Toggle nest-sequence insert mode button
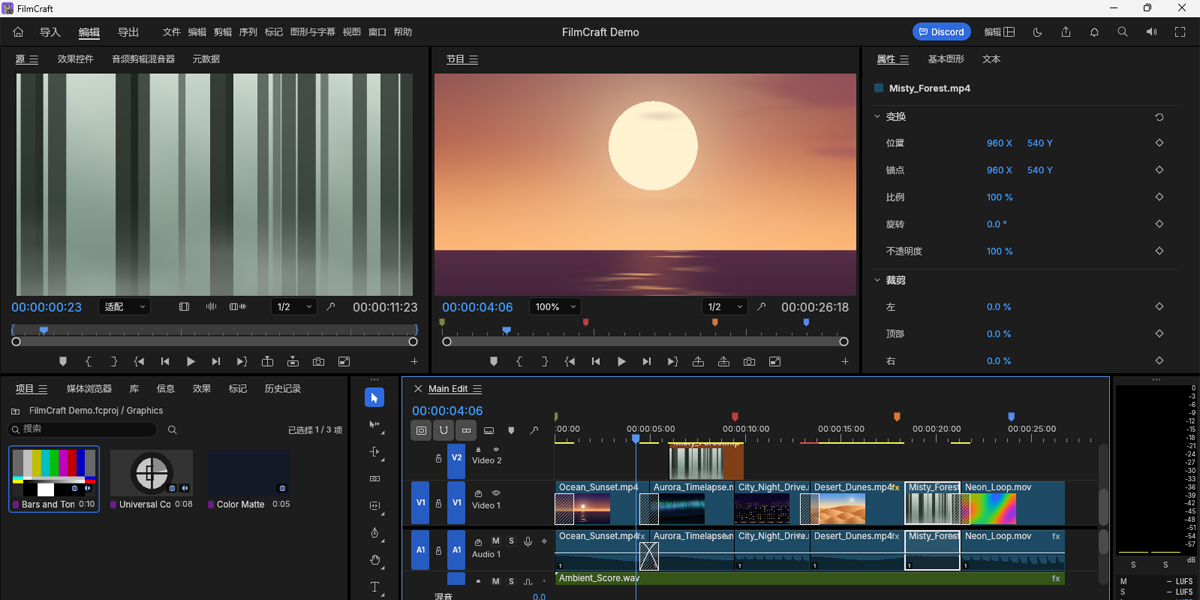The height and width of the screenshot is (600, 1200). coord(421,430)
